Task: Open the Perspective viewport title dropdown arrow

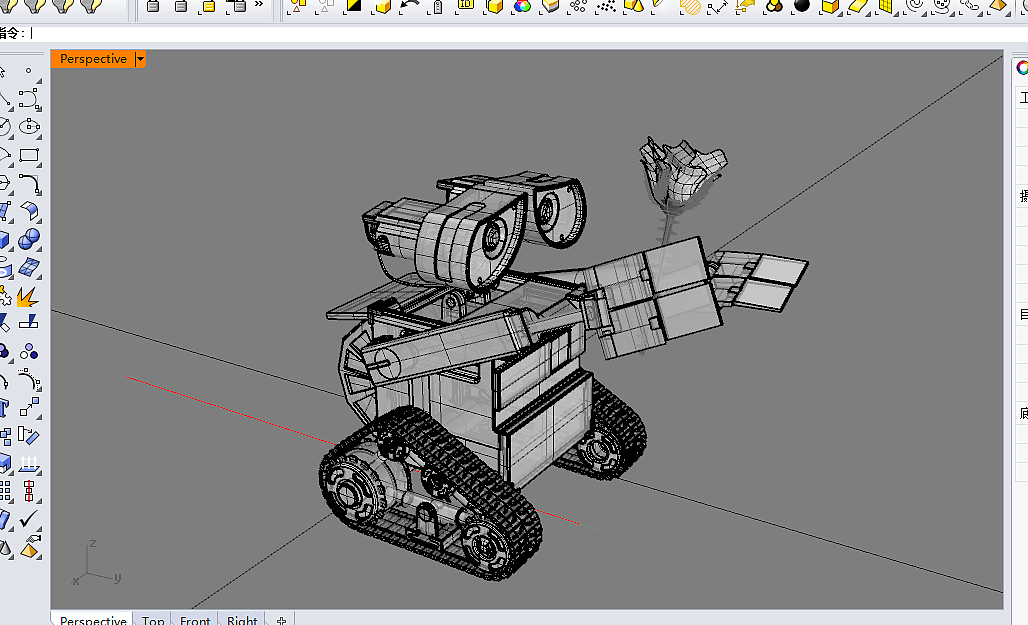Action: click(x=140, y=59)
